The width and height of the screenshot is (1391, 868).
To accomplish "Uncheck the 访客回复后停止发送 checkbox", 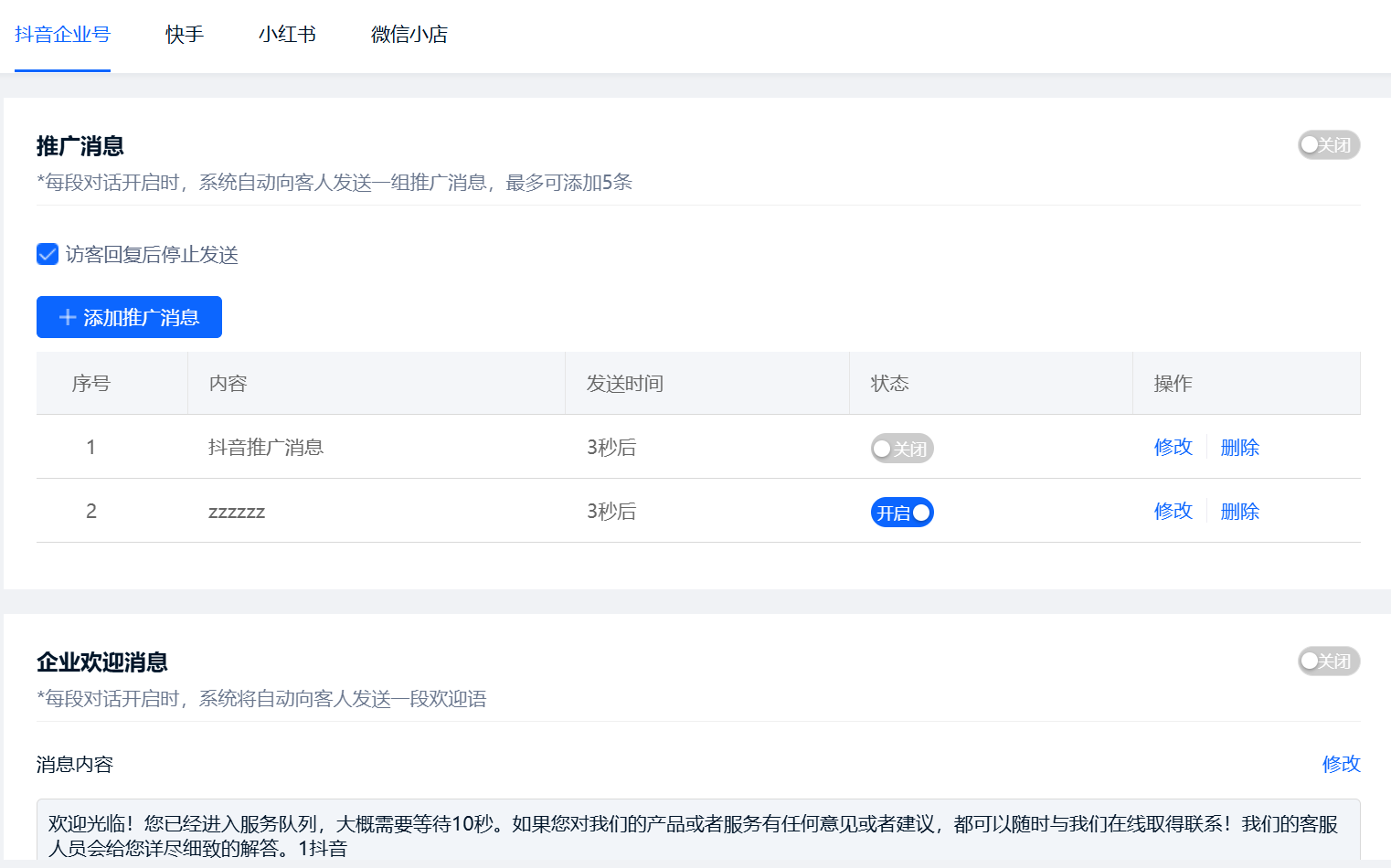I will pos(48,254).
